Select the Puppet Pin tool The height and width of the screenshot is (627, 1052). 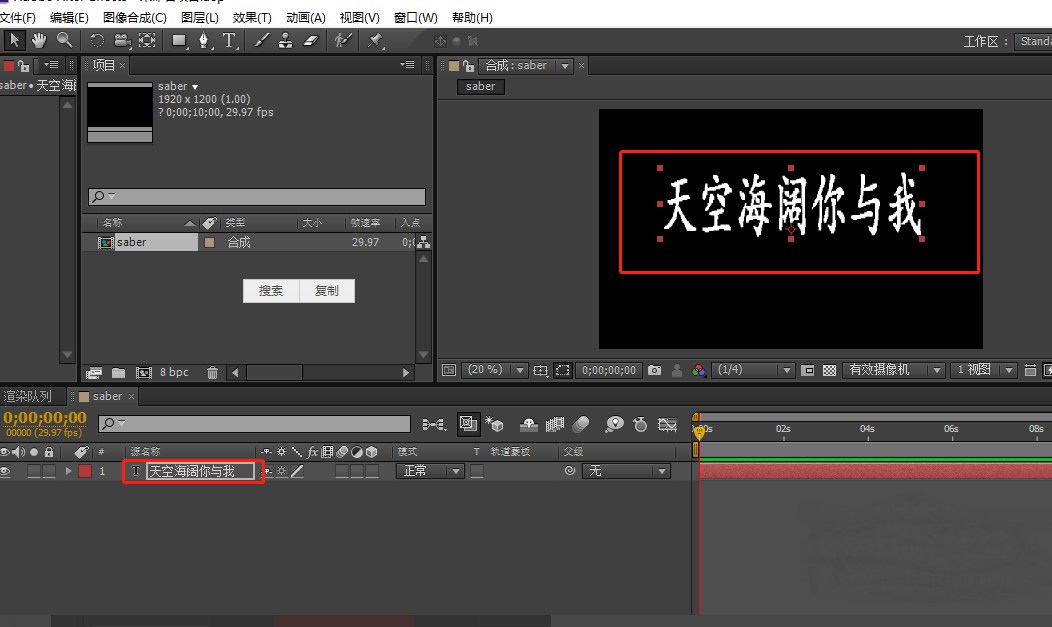point(374,40)
